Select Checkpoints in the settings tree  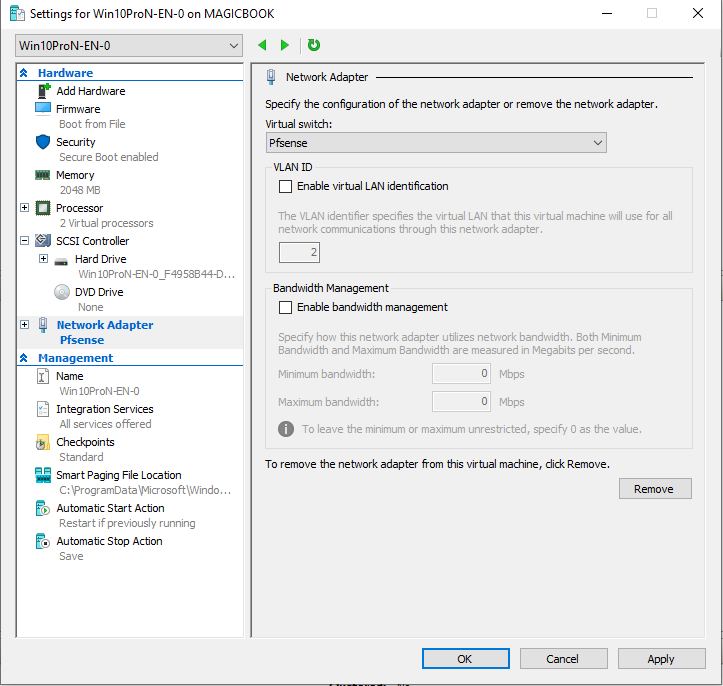click(85, 442)
